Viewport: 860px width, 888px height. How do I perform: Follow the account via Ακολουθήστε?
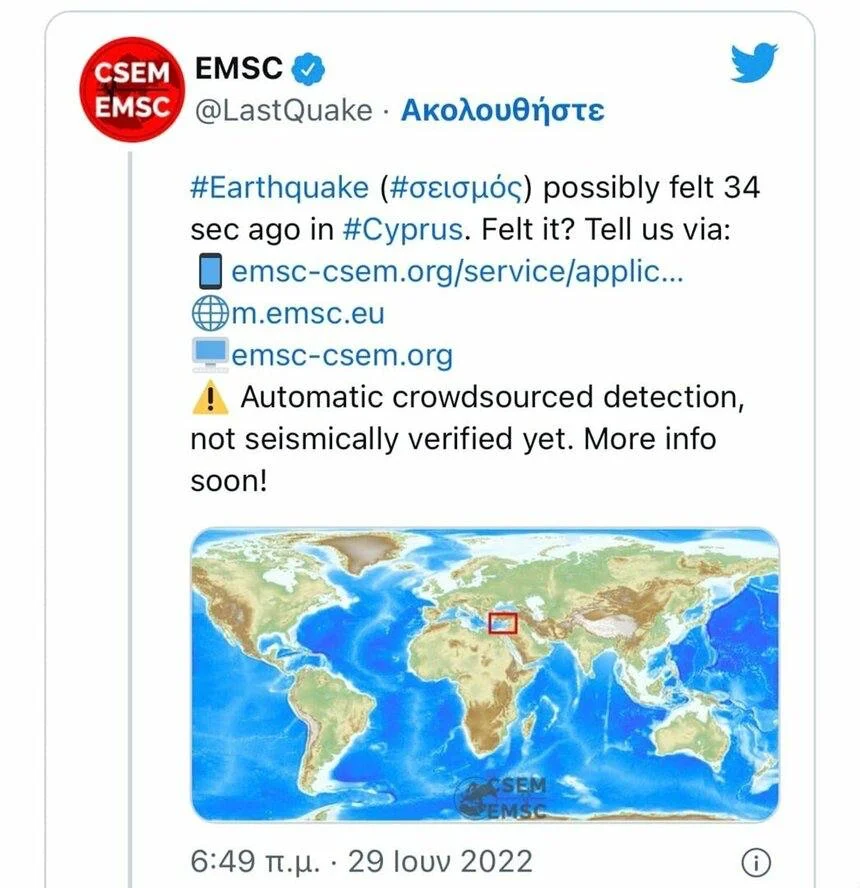pyautogui.click(x=502, y=110)
